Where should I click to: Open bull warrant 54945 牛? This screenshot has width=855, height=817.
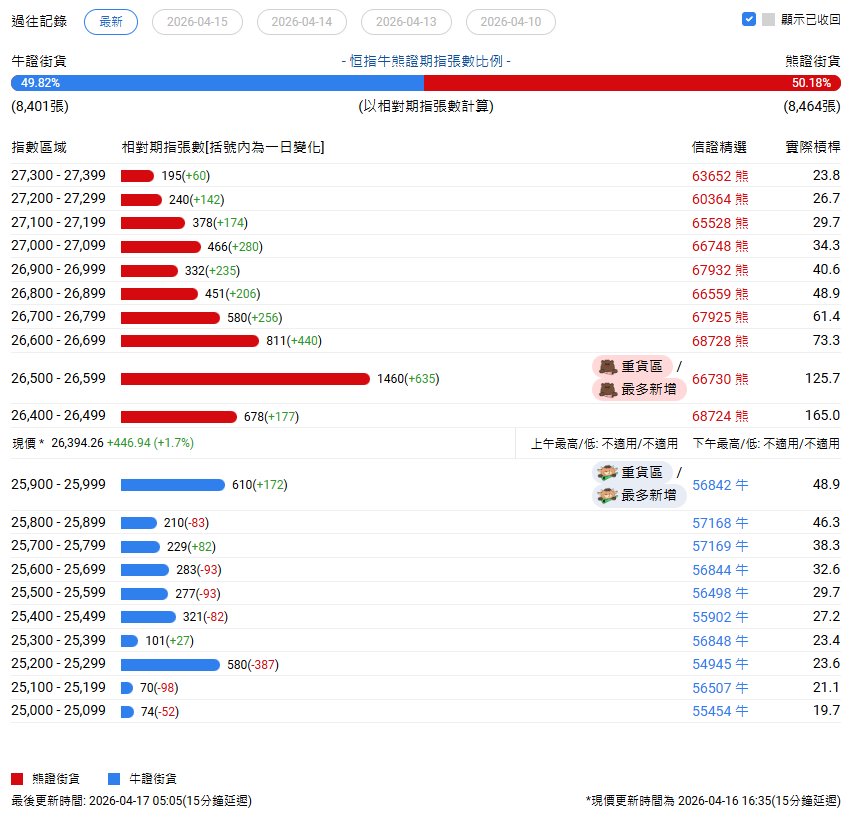(x=720, y=664)
